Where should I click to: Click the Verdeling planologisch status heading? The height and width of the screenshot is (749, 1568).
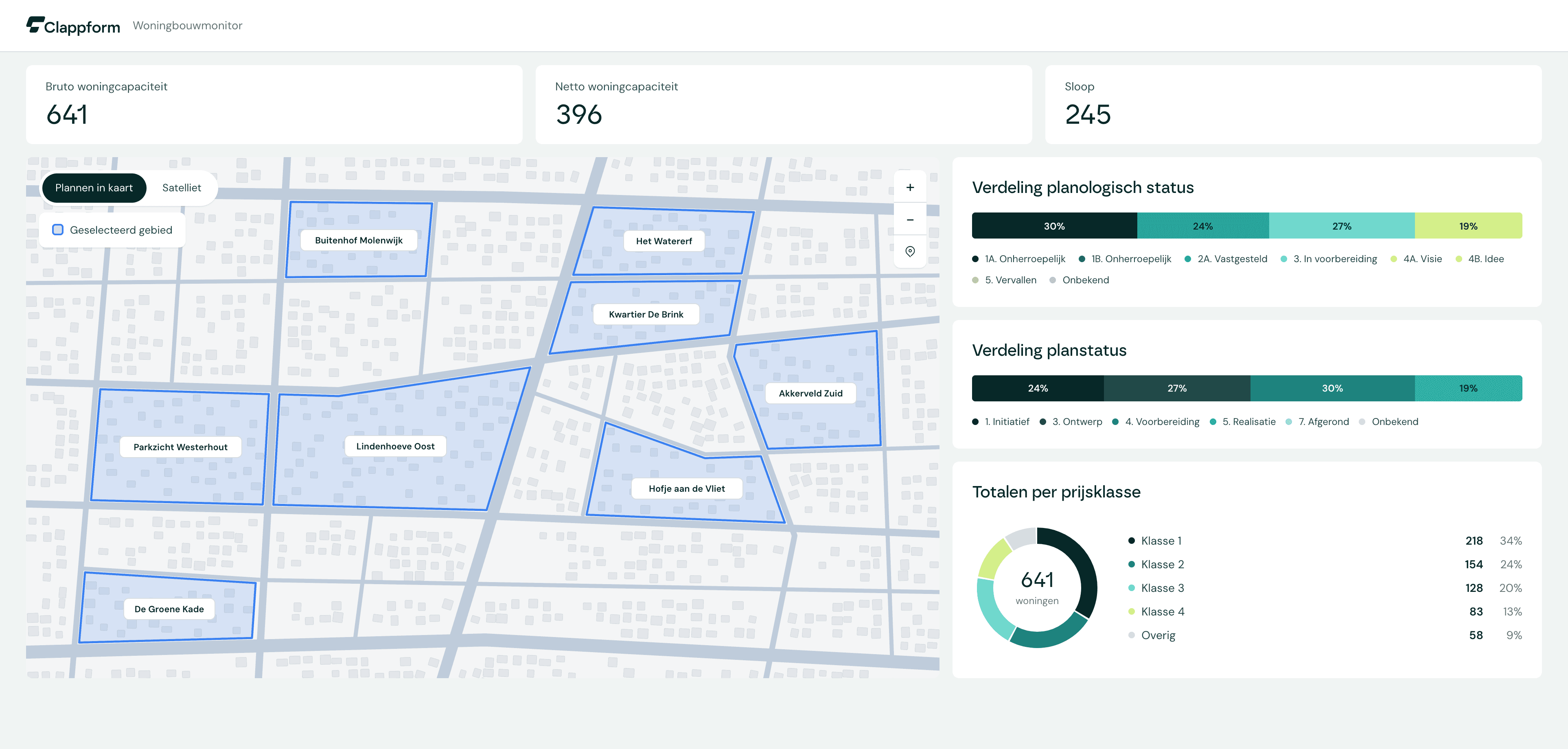[x=1083, y=188]
